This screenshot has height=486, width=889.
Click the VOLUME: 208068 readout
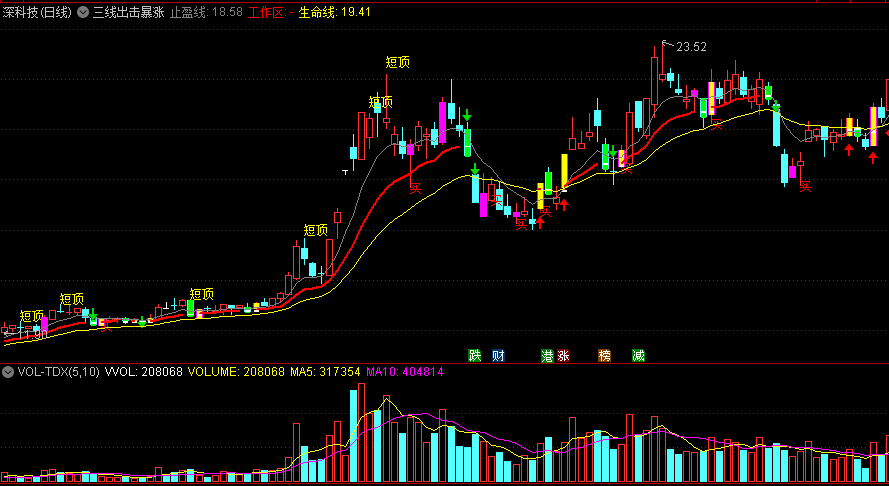point(236,372)
